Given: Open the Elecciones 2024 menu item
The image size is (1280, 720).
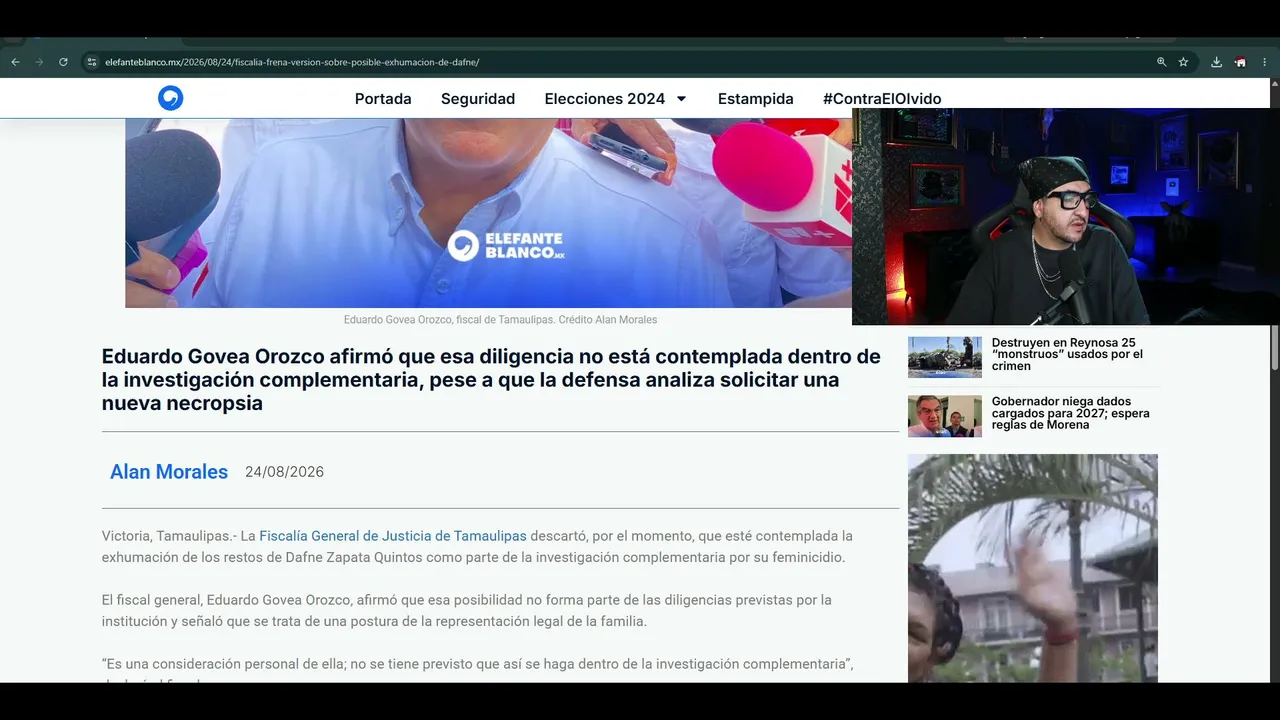Looking at the screenshot, I should point(605,99).
